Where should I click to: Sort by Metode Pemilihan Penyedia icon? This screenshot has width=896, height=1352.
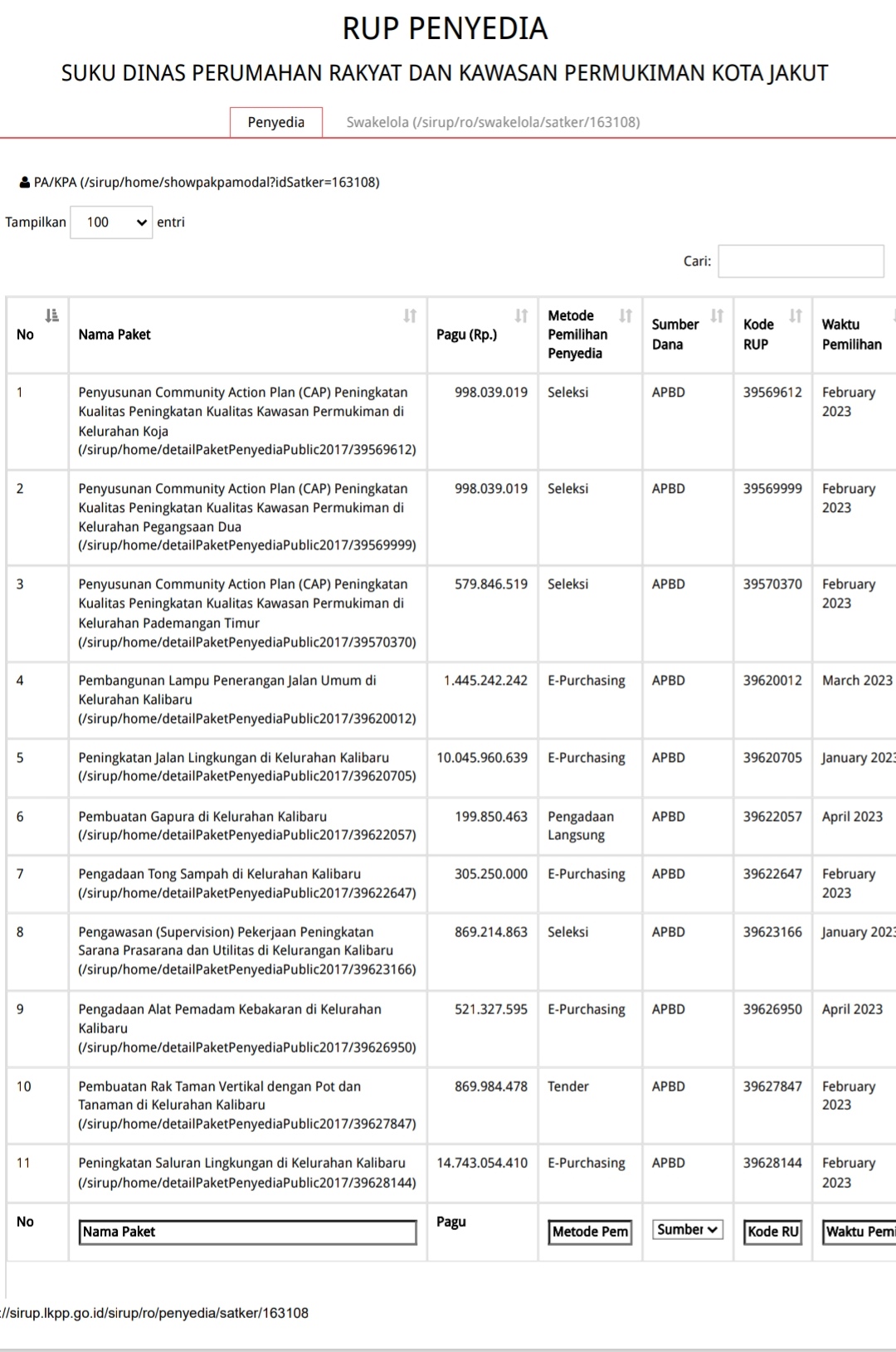[x=626, y=315]
